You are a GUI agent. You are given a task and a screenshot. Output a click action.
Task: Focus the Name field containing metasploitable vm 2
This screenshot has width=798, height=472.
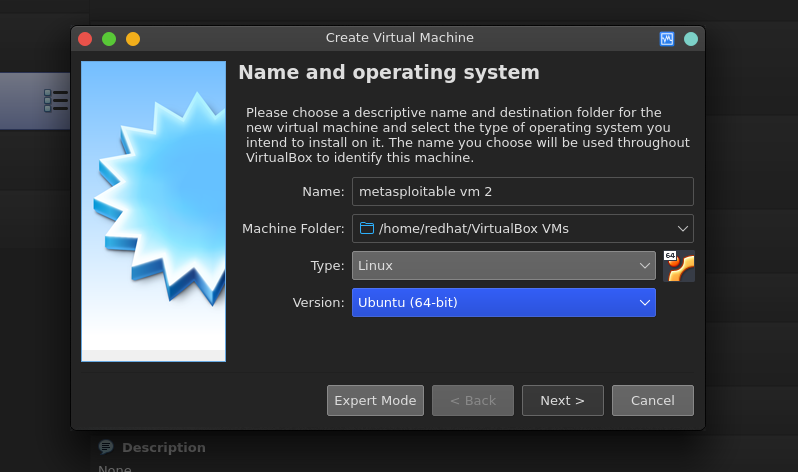coord(523,191)
